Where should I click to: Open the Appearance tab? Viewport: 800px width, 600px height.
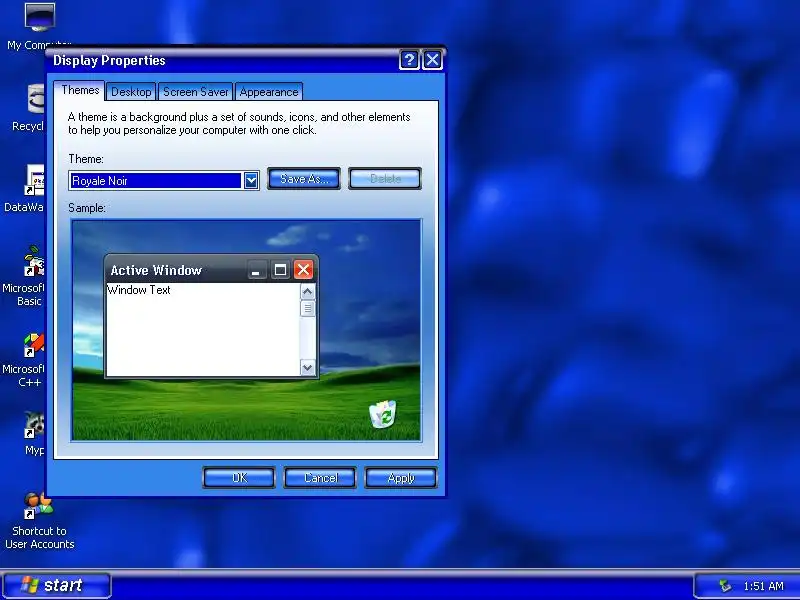coord(269,92)
